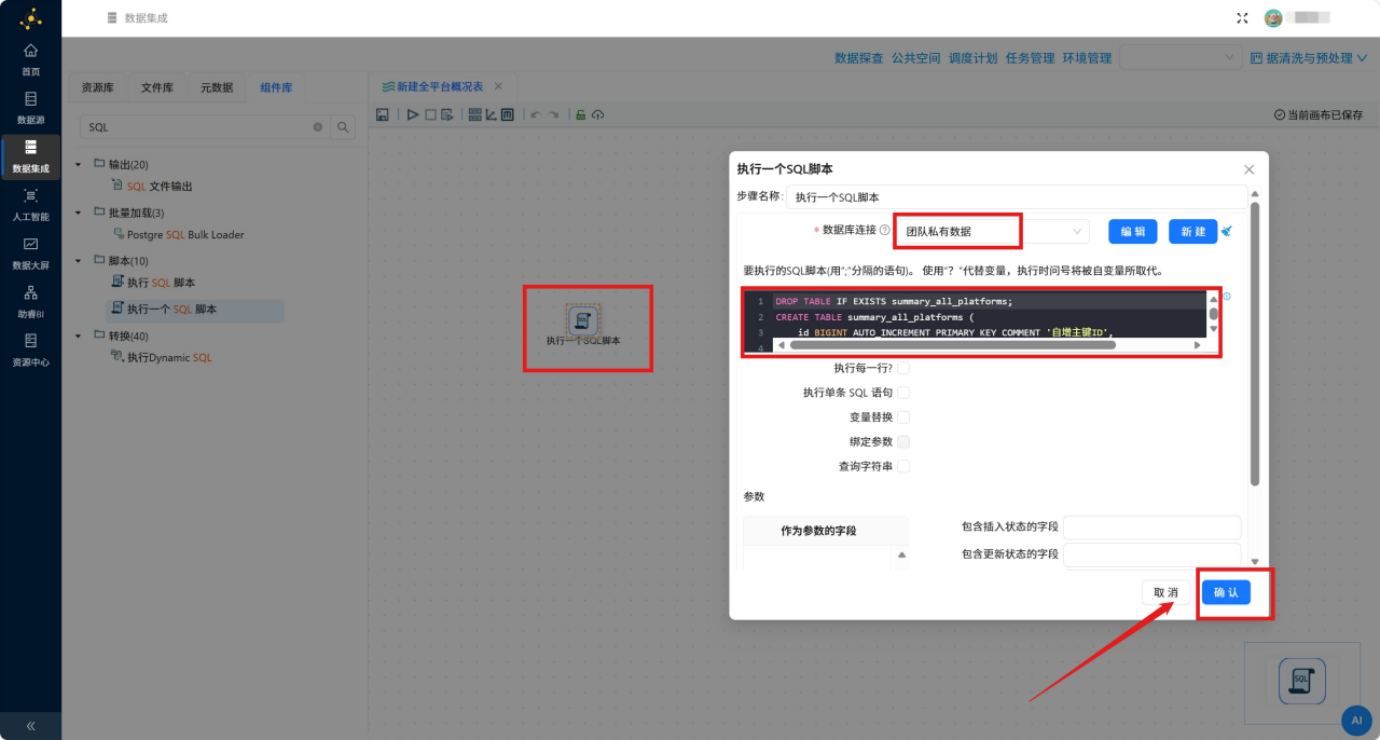Click the boxed 'm' icon in toolbar
This screenshot has width=1380, height=740.
point(507,115)
